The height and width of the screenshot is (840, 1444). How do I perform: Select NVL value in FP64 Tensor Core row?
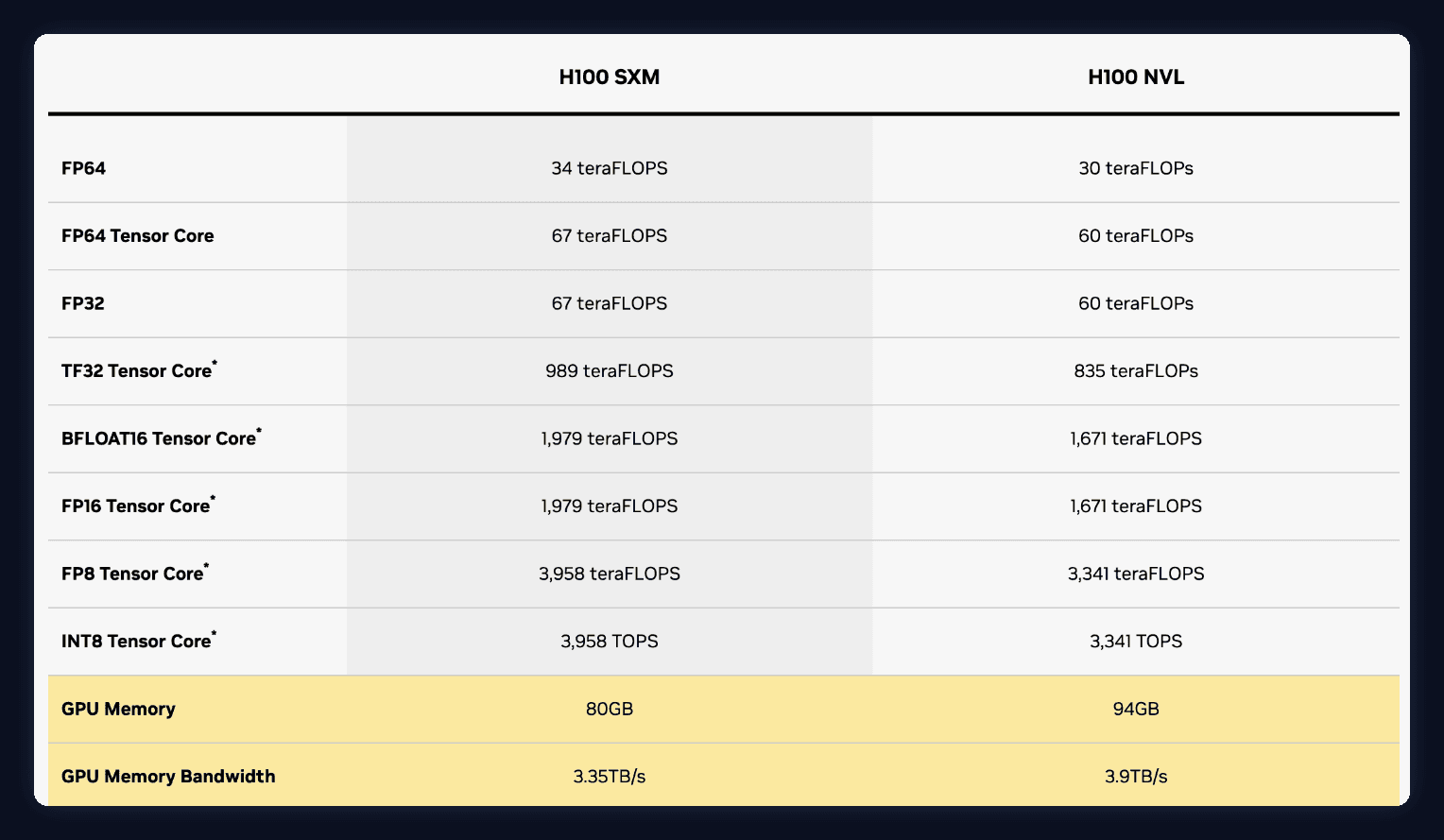pyautogui.click(x=1136, y=235)
